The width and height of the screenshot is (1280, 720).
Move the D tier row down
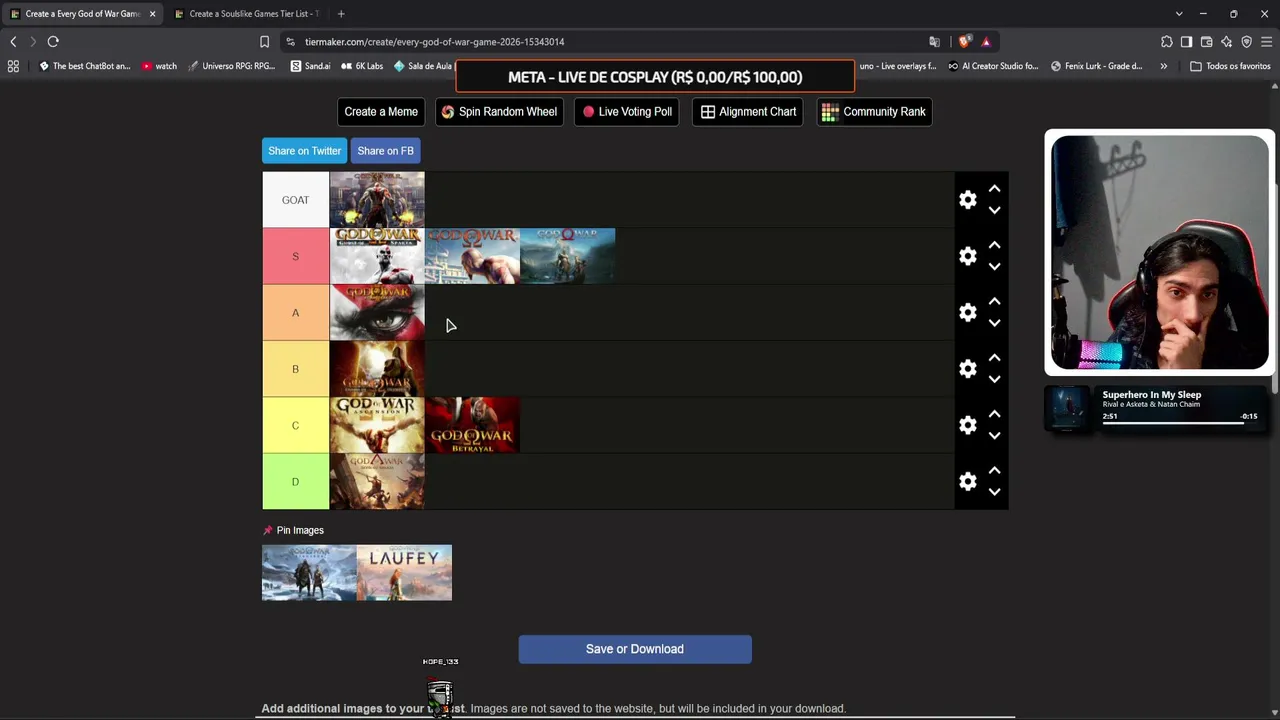tap(994, 492)
